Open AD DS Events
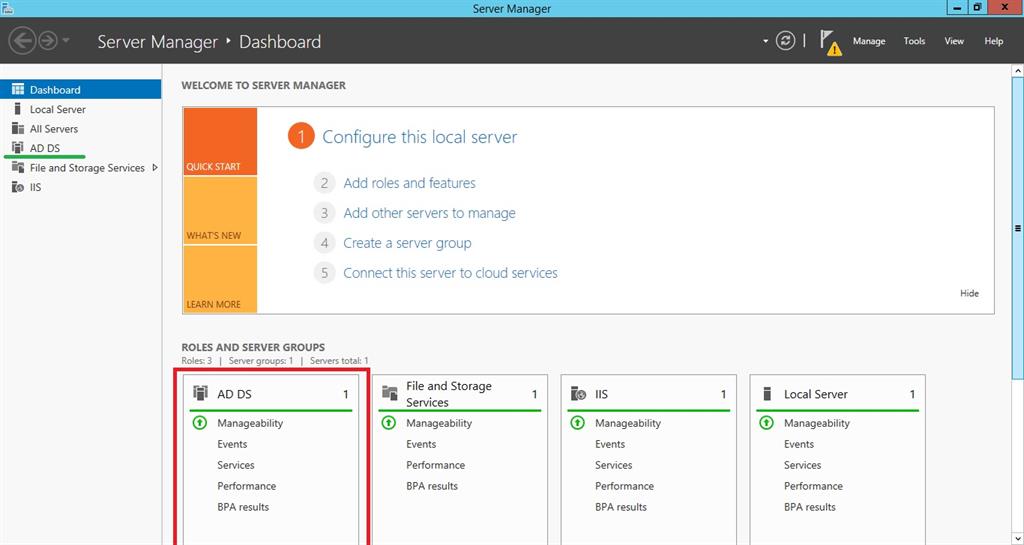Screen dimensions: 1024x545 coord(232,444)
